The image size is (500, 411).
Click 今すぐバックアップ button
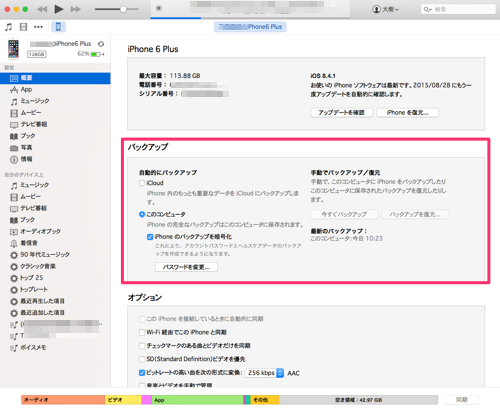click(x=344, y=214)
